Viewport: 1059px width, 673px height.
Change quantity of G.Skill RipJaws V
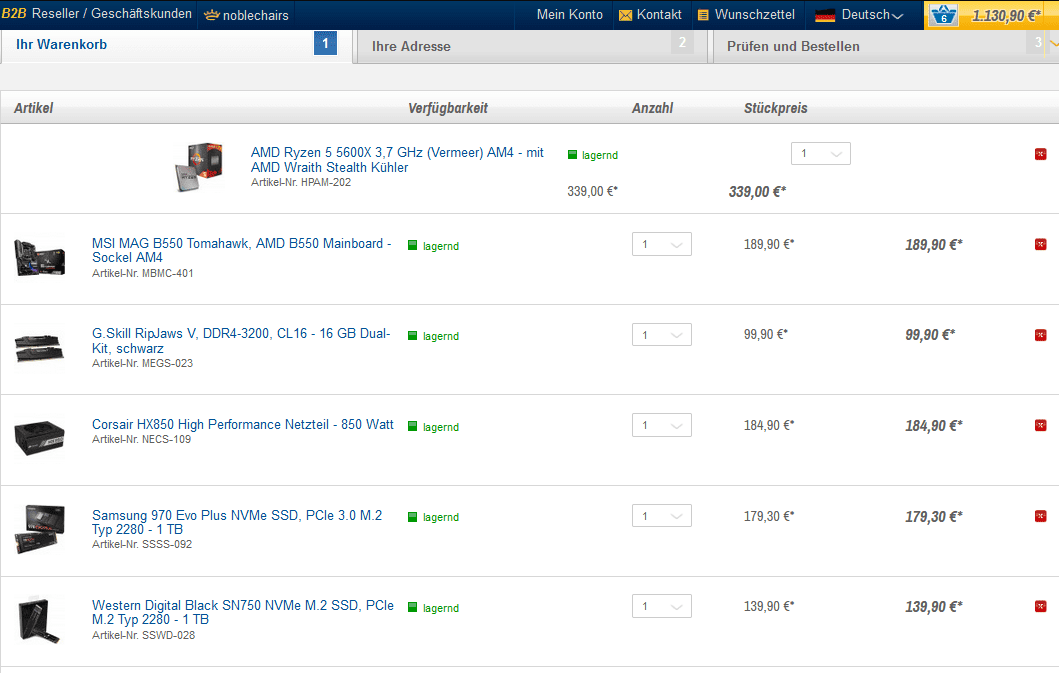[x=662, y=335]
